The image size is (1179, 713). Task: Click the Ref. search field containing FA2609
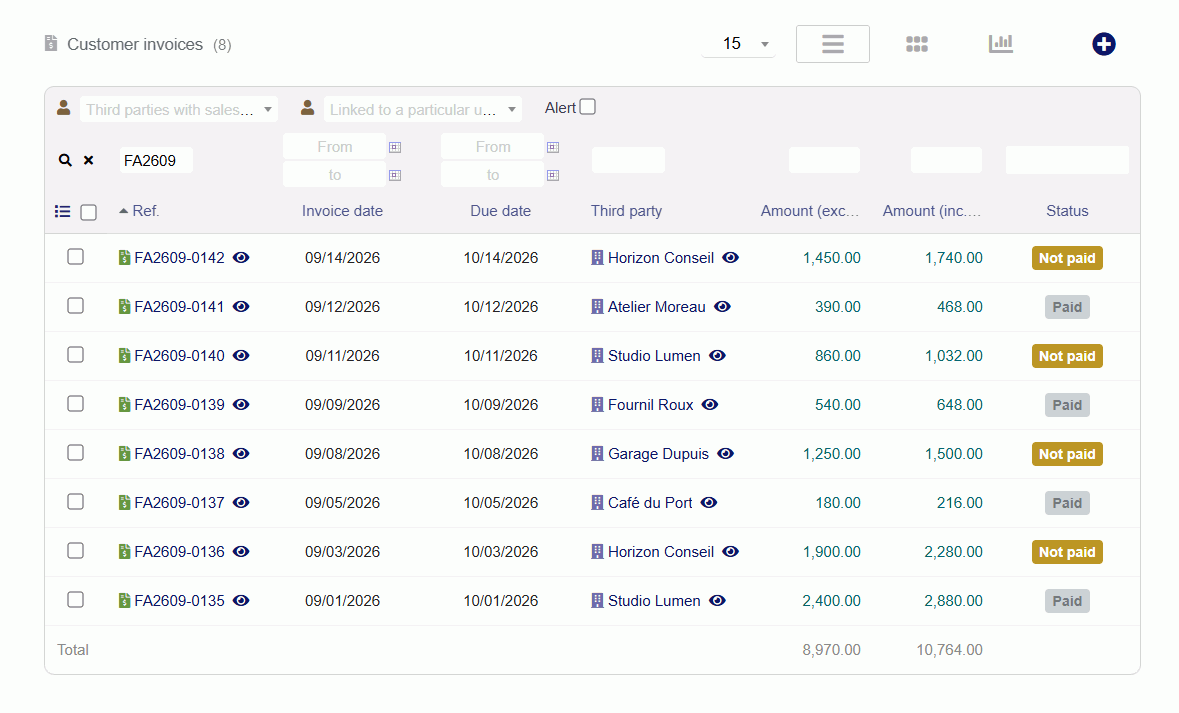coord(156,160)
